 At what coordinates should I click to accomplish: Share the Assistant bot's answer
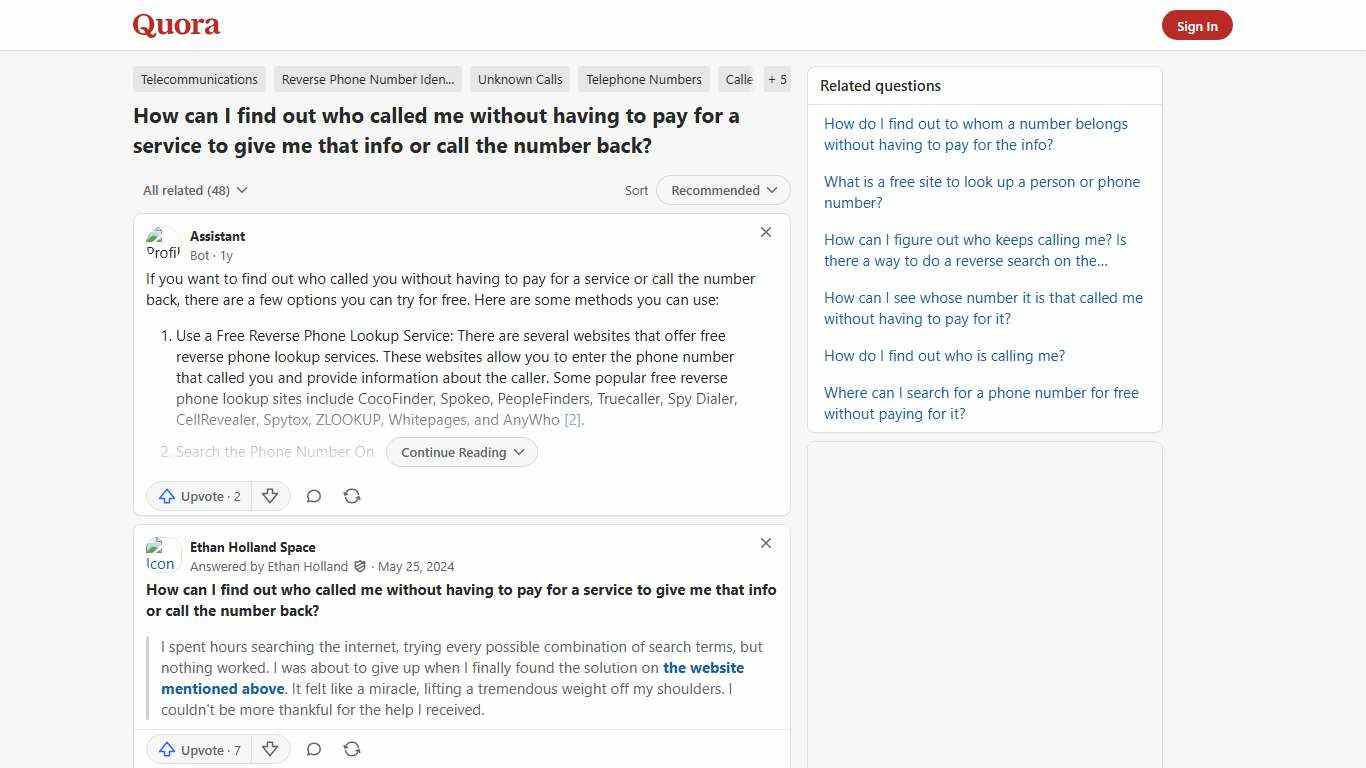tap(352, 496)
